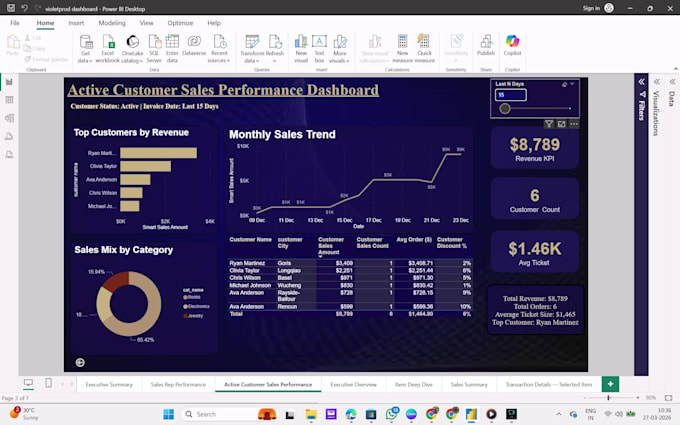This screenshot has width=680, height=425.
Task: Collapse the ribbon with the chevron
Action: click(675, 69)
